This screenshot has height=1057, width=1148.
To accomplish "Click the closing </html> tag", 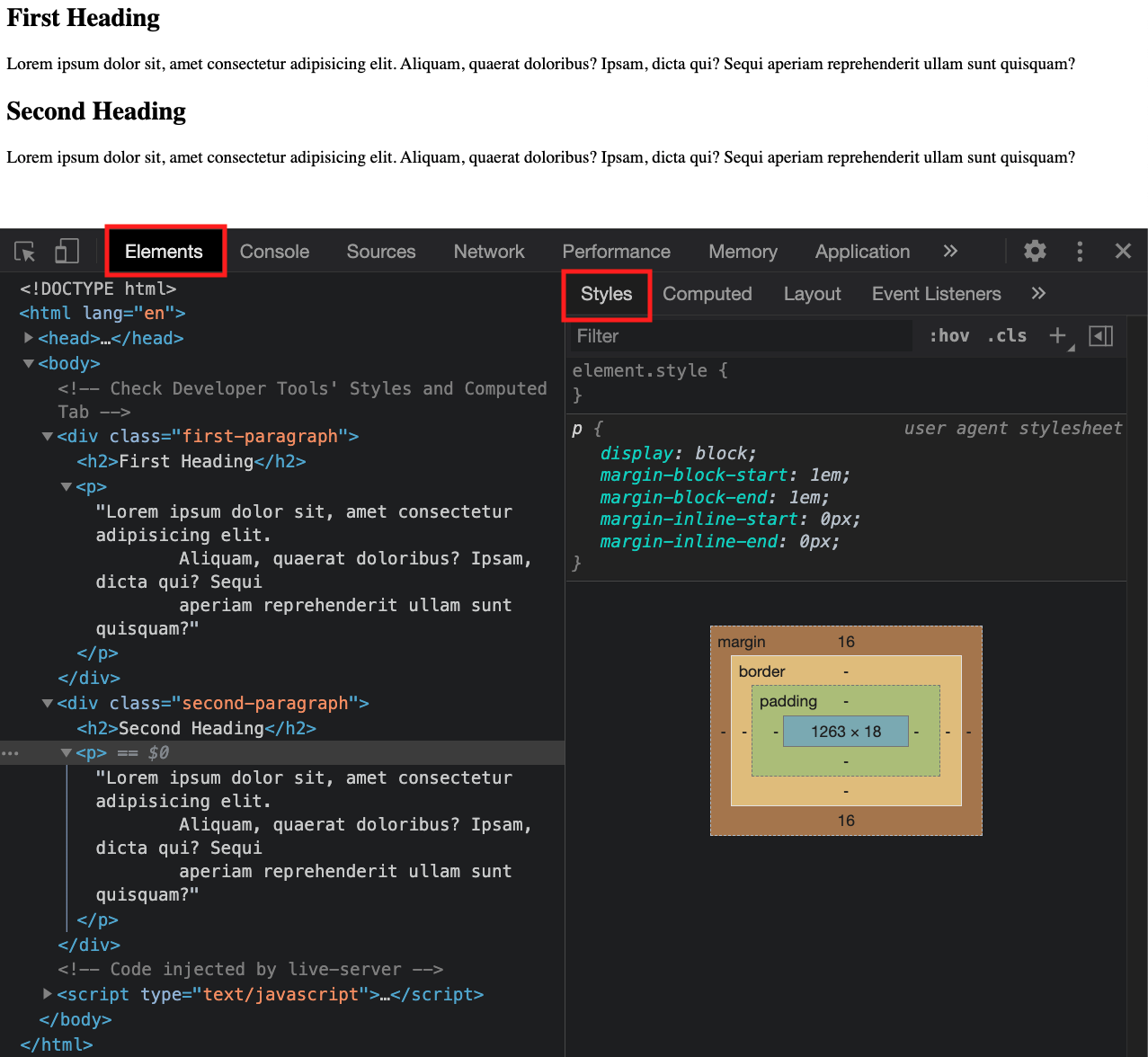I will [57, 1044].
